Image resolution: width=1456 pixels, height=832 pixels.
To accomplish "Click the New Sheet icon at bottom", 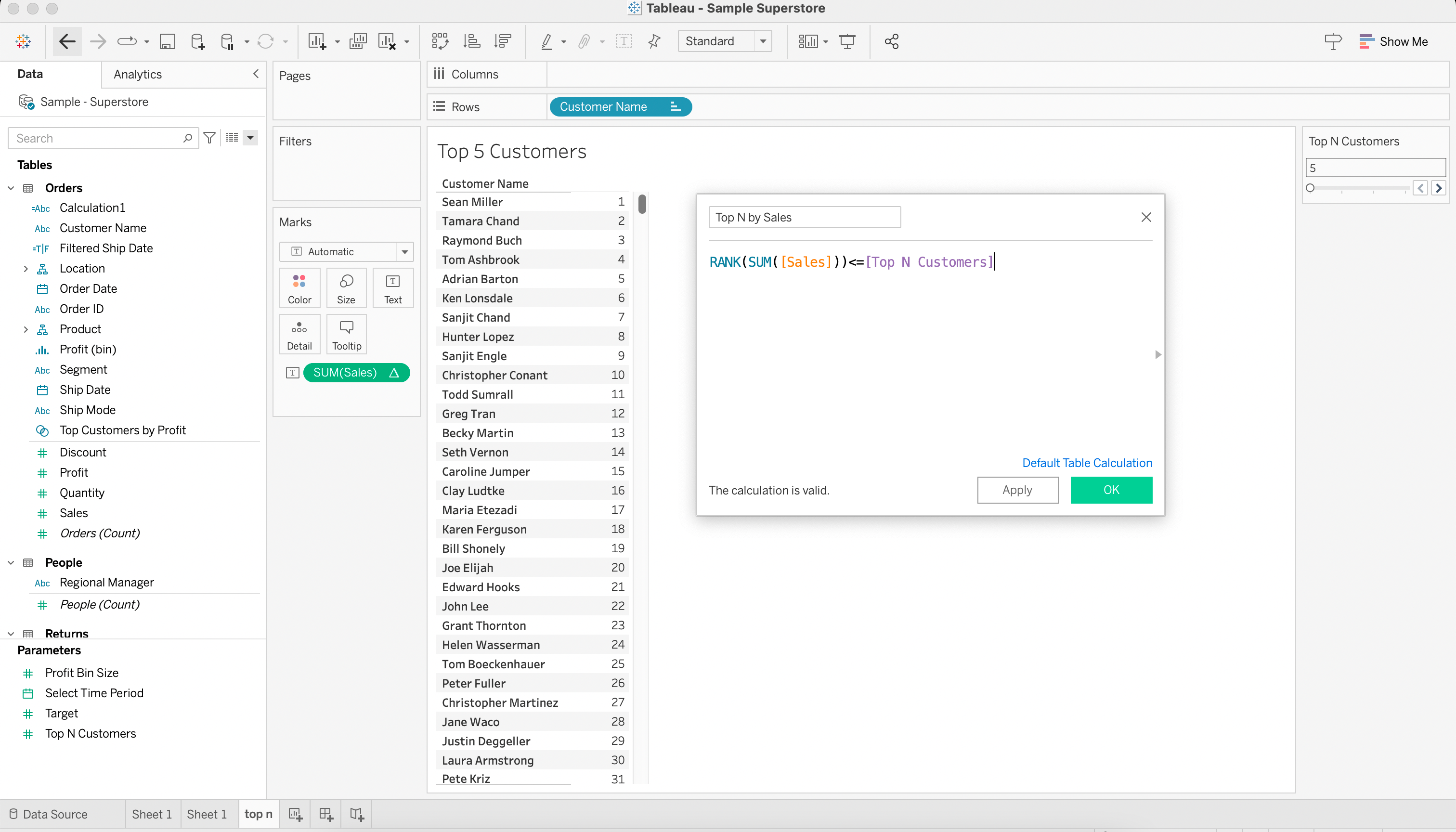I will click(x=295, y=814).
